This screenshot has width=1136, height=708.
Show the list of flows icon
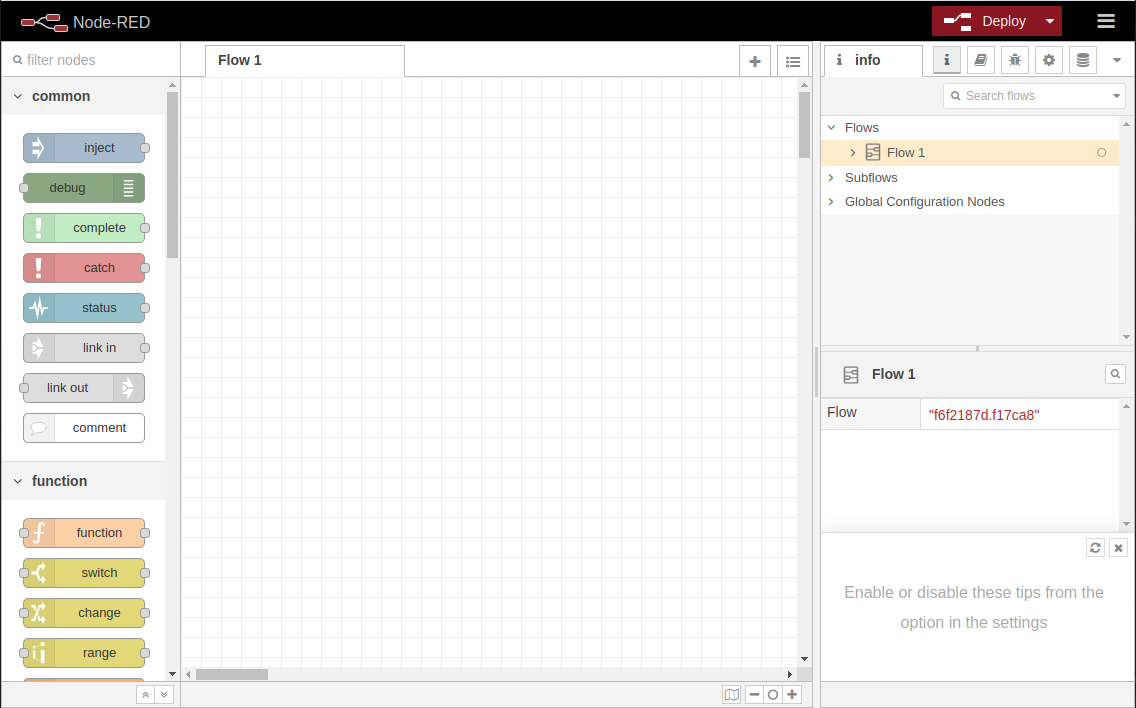pyautogui.click(x=793, y=61)
